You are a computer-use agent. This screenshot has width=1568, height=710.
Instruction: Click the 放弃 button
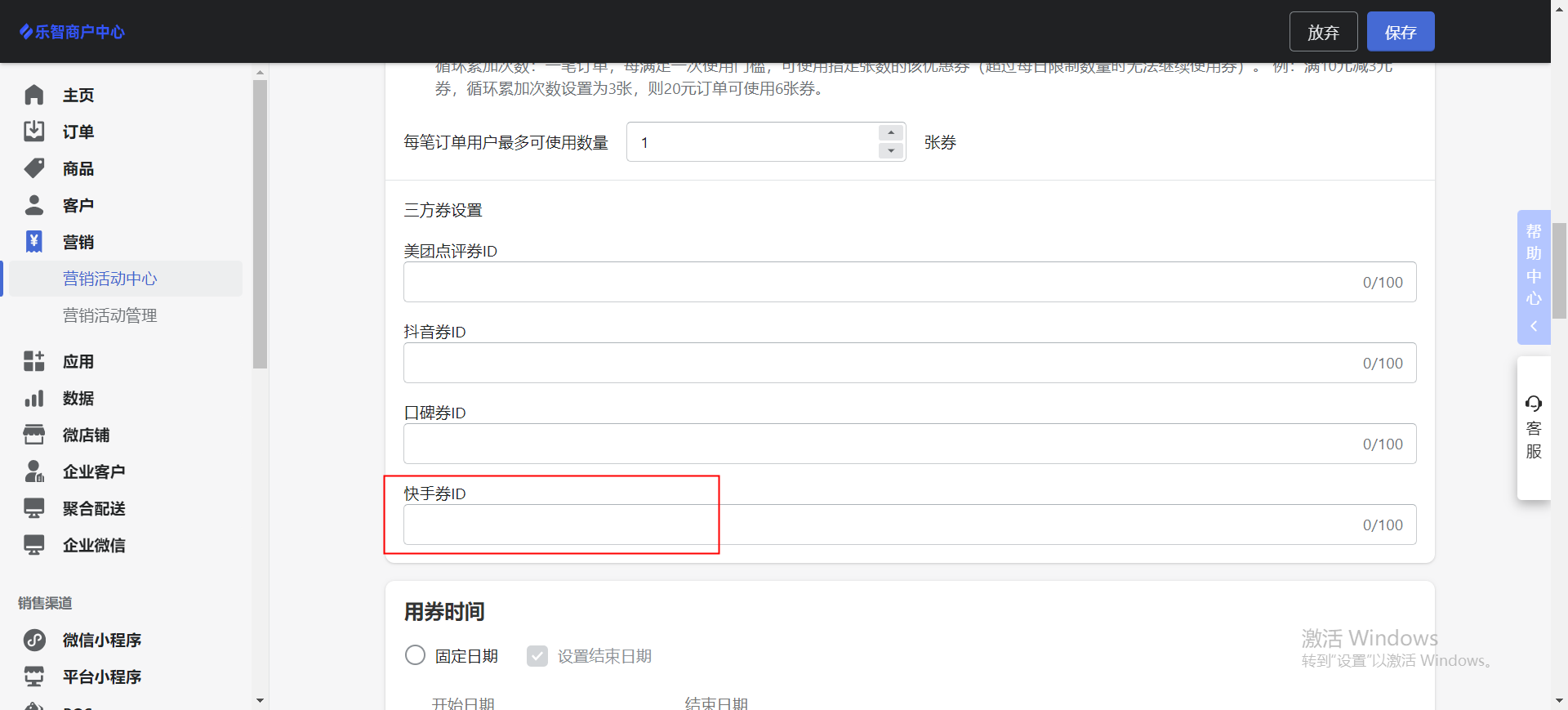pos(1323,32)
